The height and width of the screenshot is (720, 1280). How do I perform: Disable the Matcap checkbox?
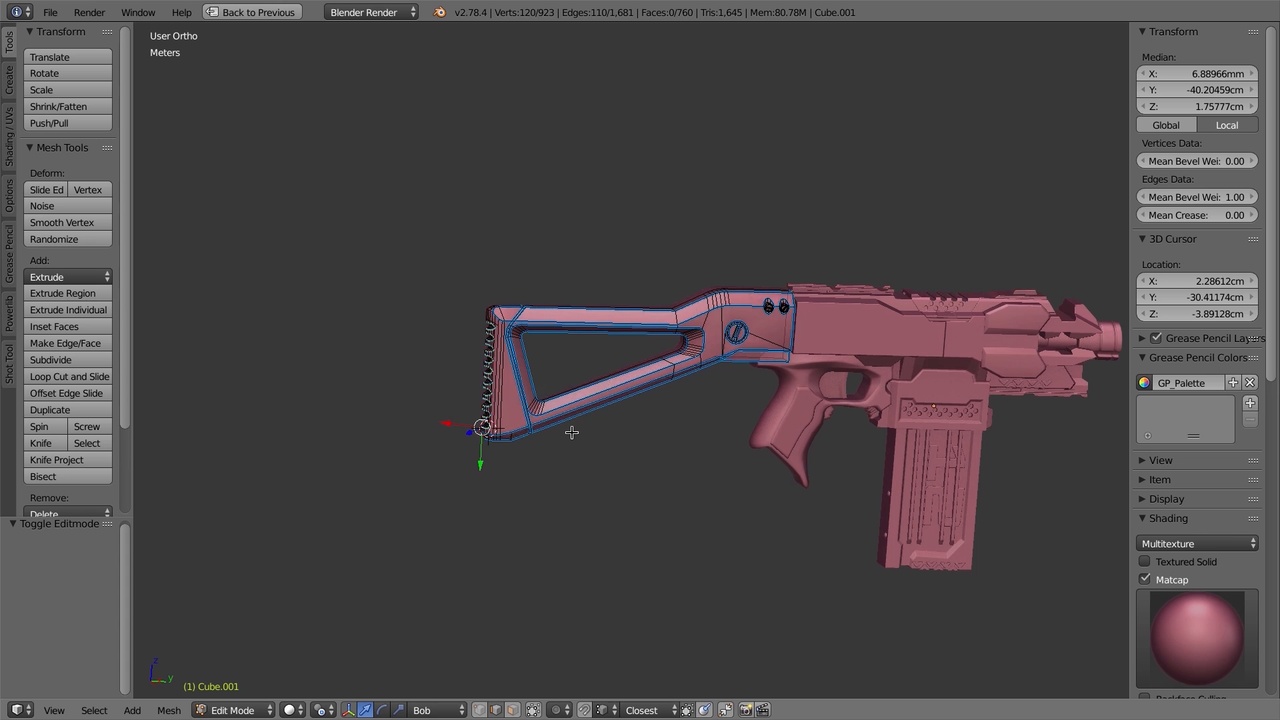pos(1145,580)
